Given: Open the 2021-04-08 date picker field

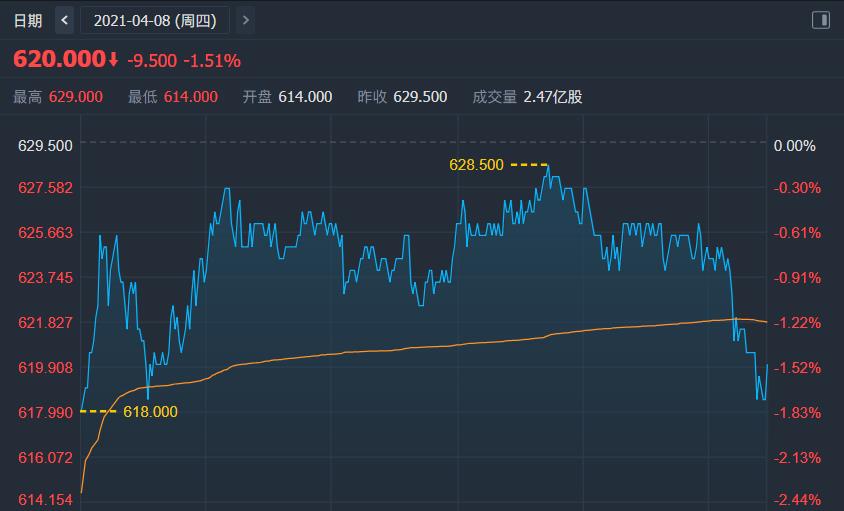Looking at the screenshot, I should click(x=155, y=19).
